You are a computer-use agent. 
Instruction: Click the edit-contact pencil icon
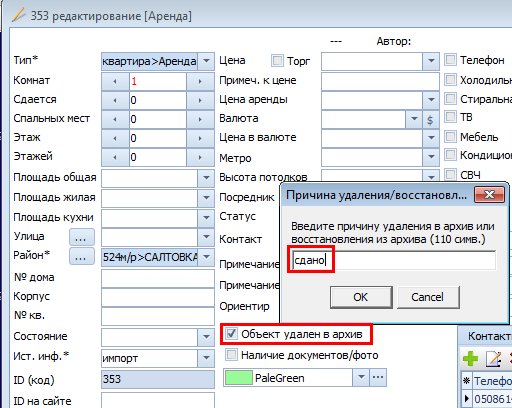pos(494,359)
